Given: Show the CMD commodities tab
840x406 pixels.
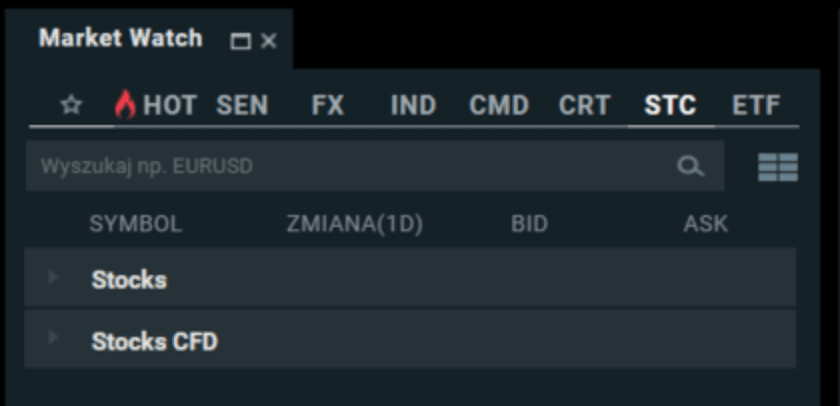Looking at the screenshot, I should [499, 106].
